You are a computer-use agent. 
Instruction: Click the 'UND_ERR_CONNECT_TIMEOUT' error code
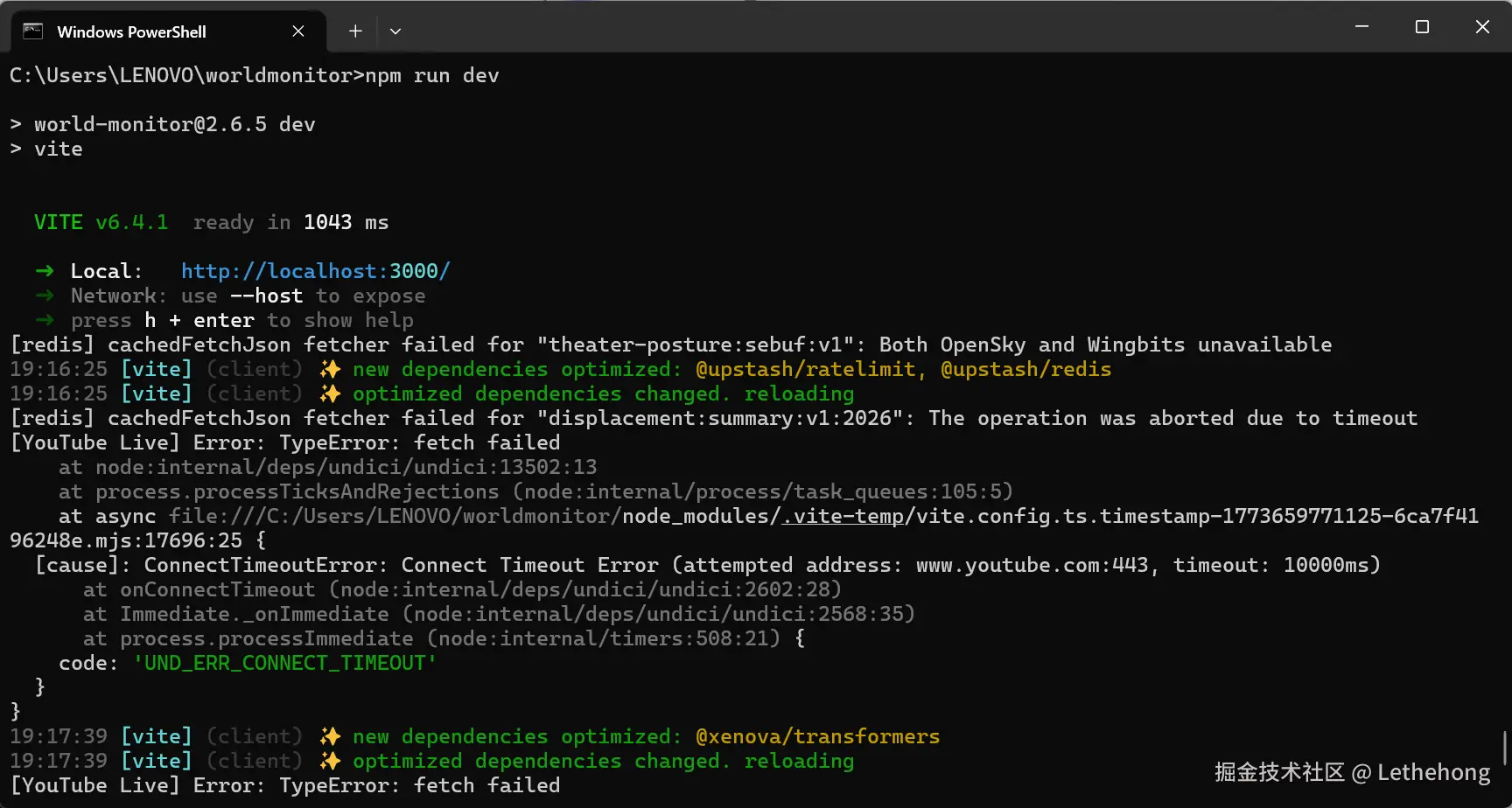pyautogui.click(x=284, y=663)
